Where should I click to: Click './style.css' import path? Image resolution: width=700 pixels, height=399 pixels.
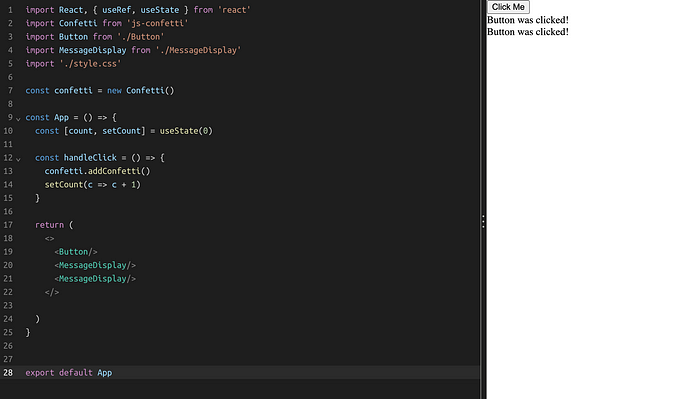pyautogui.click(x=90, y=63)
